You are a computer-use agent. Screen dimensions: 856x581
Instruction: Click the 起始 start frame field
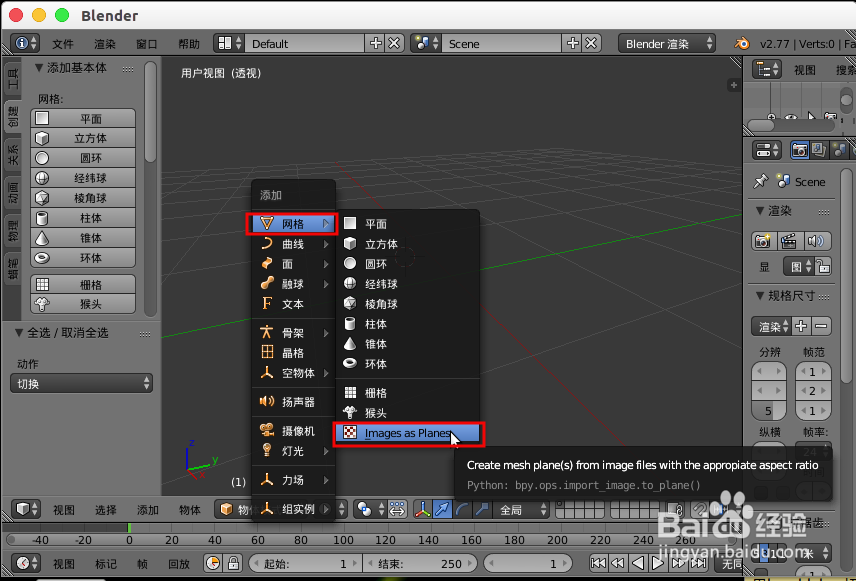305,564
